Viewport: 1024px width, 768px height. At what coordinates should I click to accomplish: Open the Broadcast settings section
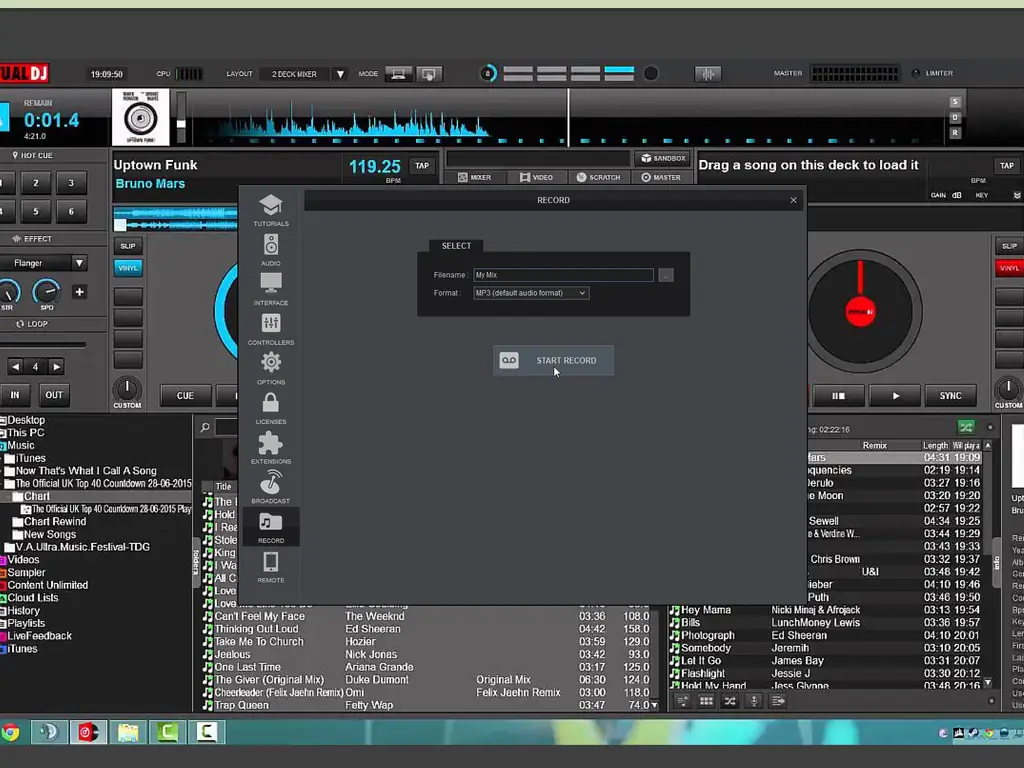270,488
